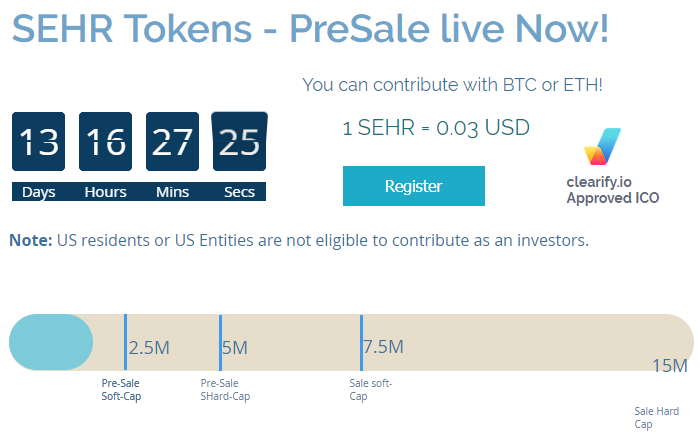The image size is (700, 441).
Task: Click the 15M end label on bar
Action: coord(670,366)
